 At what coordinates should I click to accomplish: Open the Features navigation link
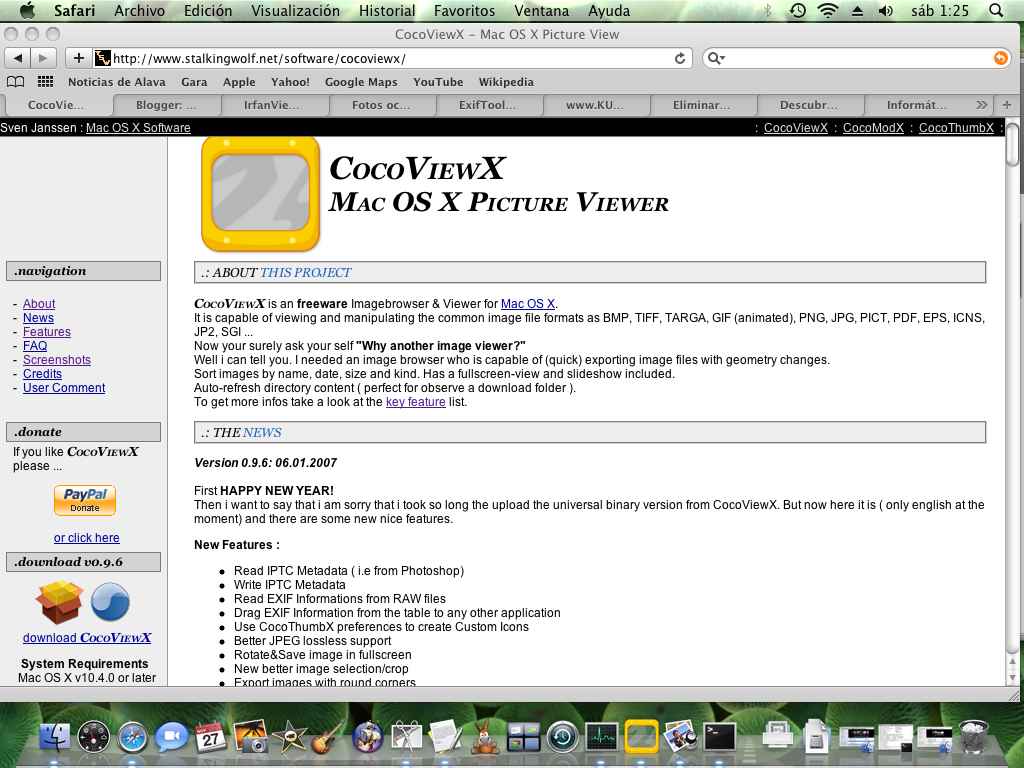coord(47,332)
